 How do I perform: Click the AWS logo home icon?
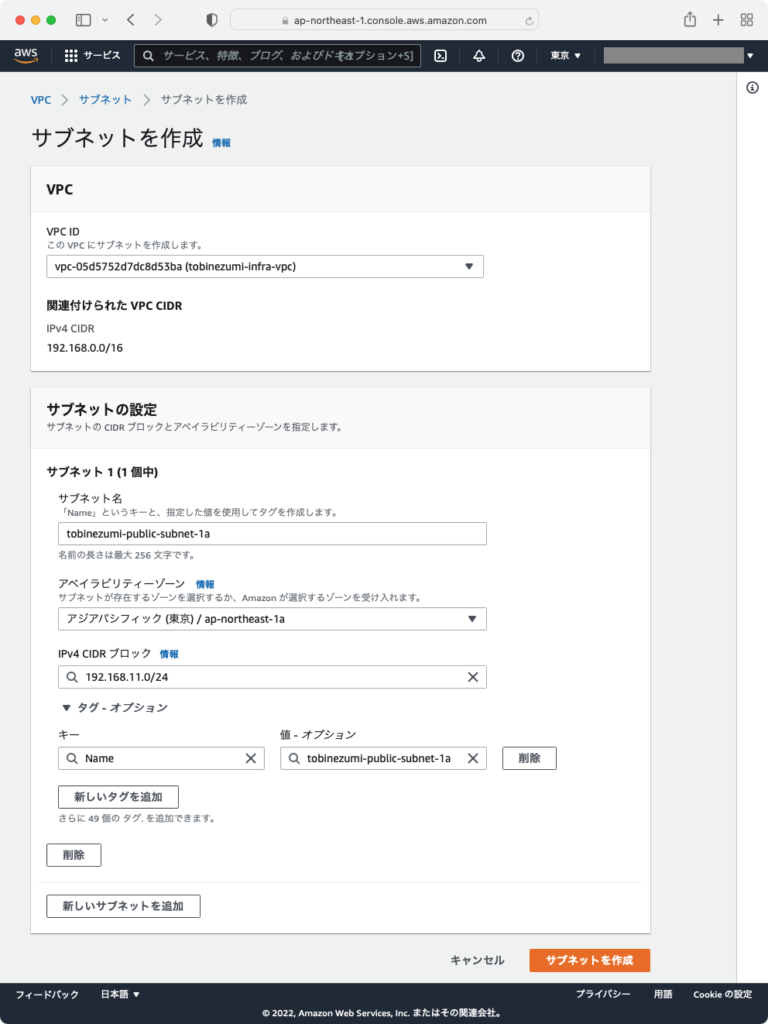tap(25, 56)
